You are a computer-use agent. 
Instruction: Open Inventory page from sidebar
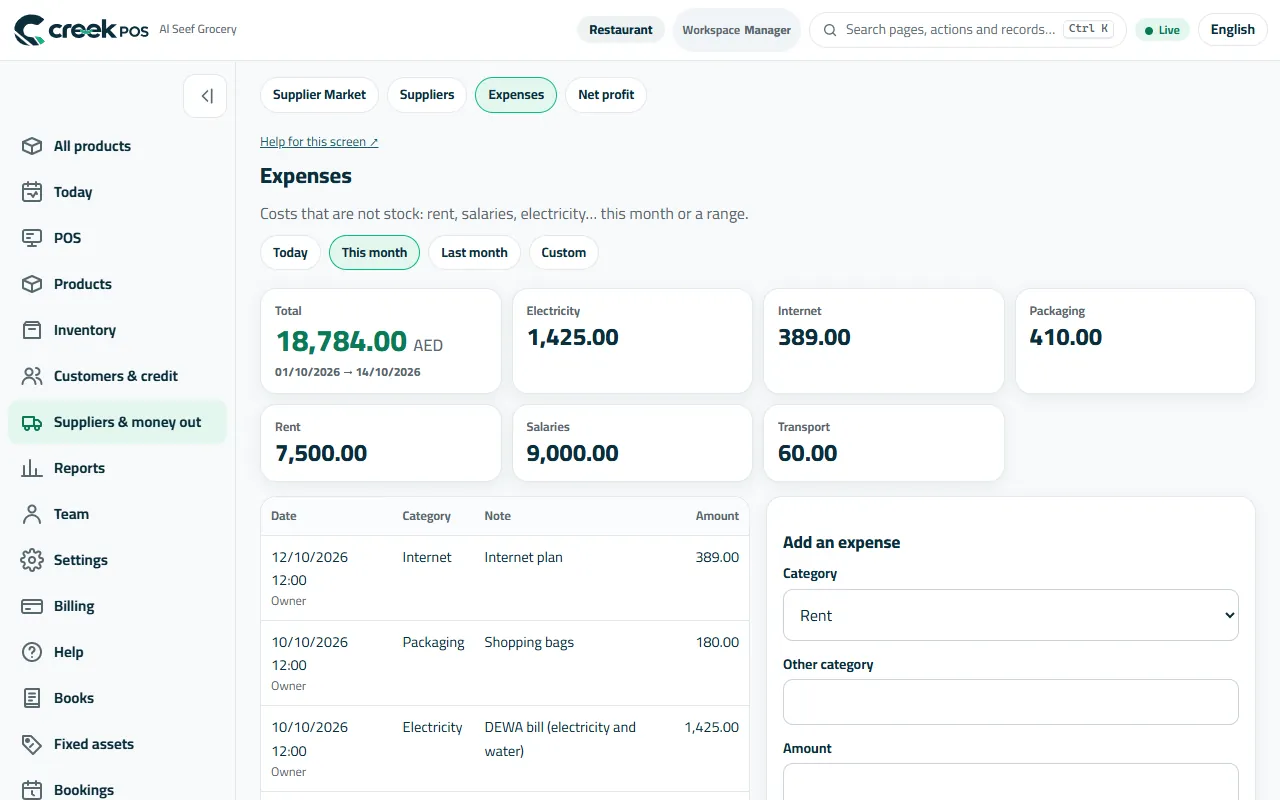point(117,330)
